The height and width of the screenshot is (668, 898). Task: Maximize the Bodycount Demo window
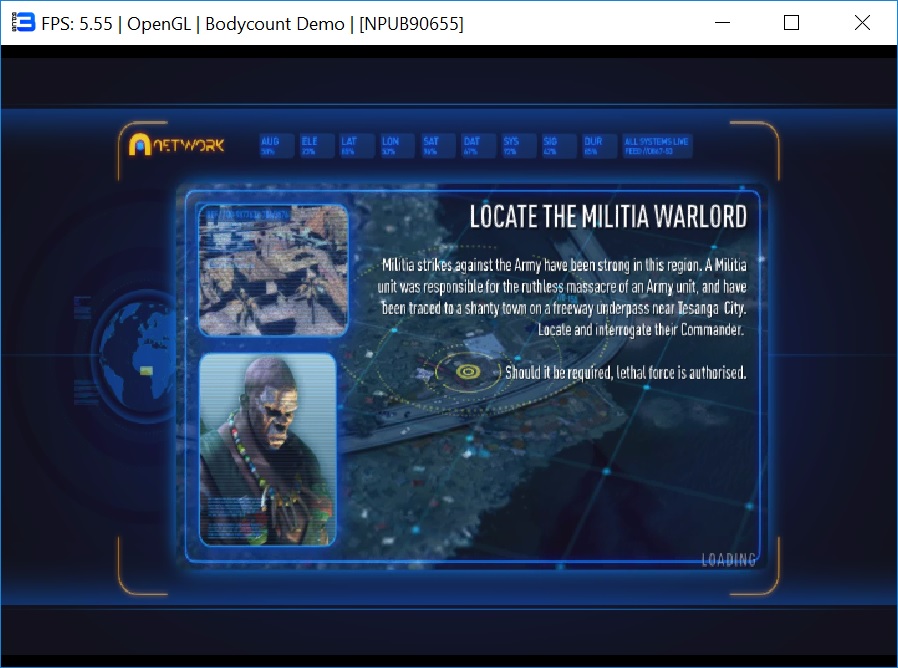point(791,22)
